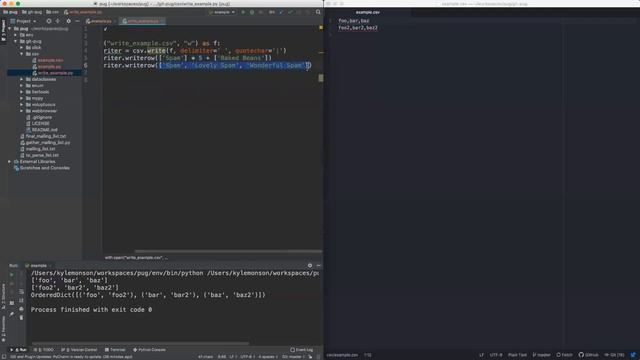Select example.csv tab in Atom window
The height and width of the screenshot is (360, 640).
tap(367, 12)
